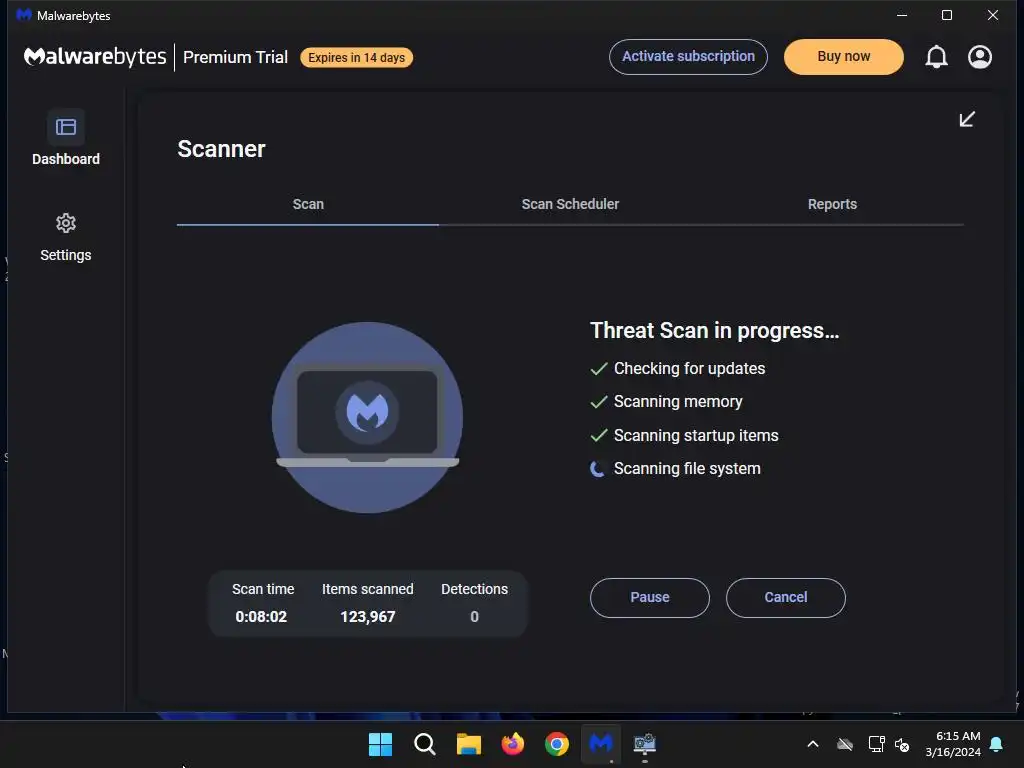Viewport: 1024px width, 768px height.
Task: Open the Windows Start menu
Action: click(380, 744)
